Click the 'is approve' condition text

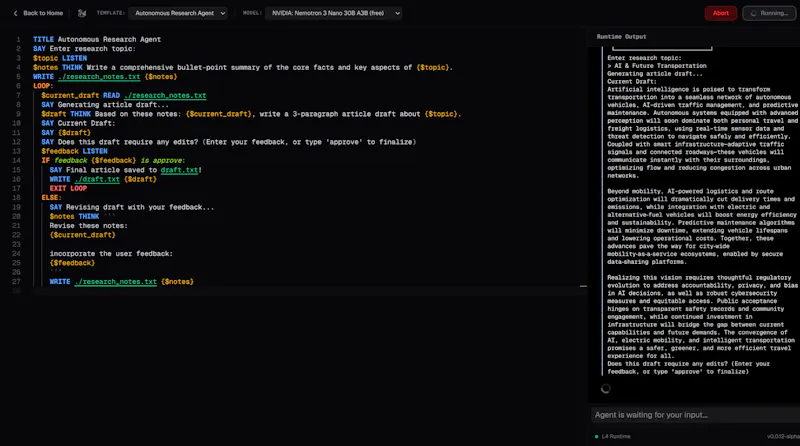point(161,160)
